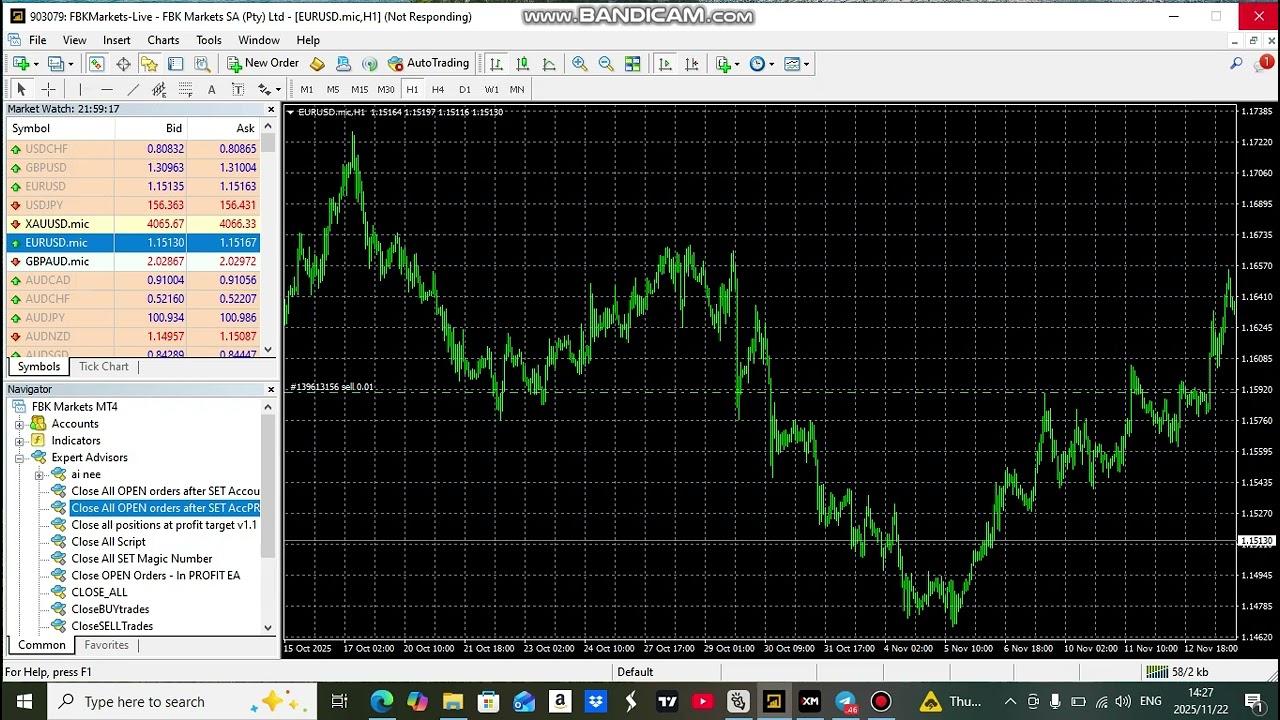The image size is (1280, 720).
Task: Open the Charts menu
Action: 163,40
